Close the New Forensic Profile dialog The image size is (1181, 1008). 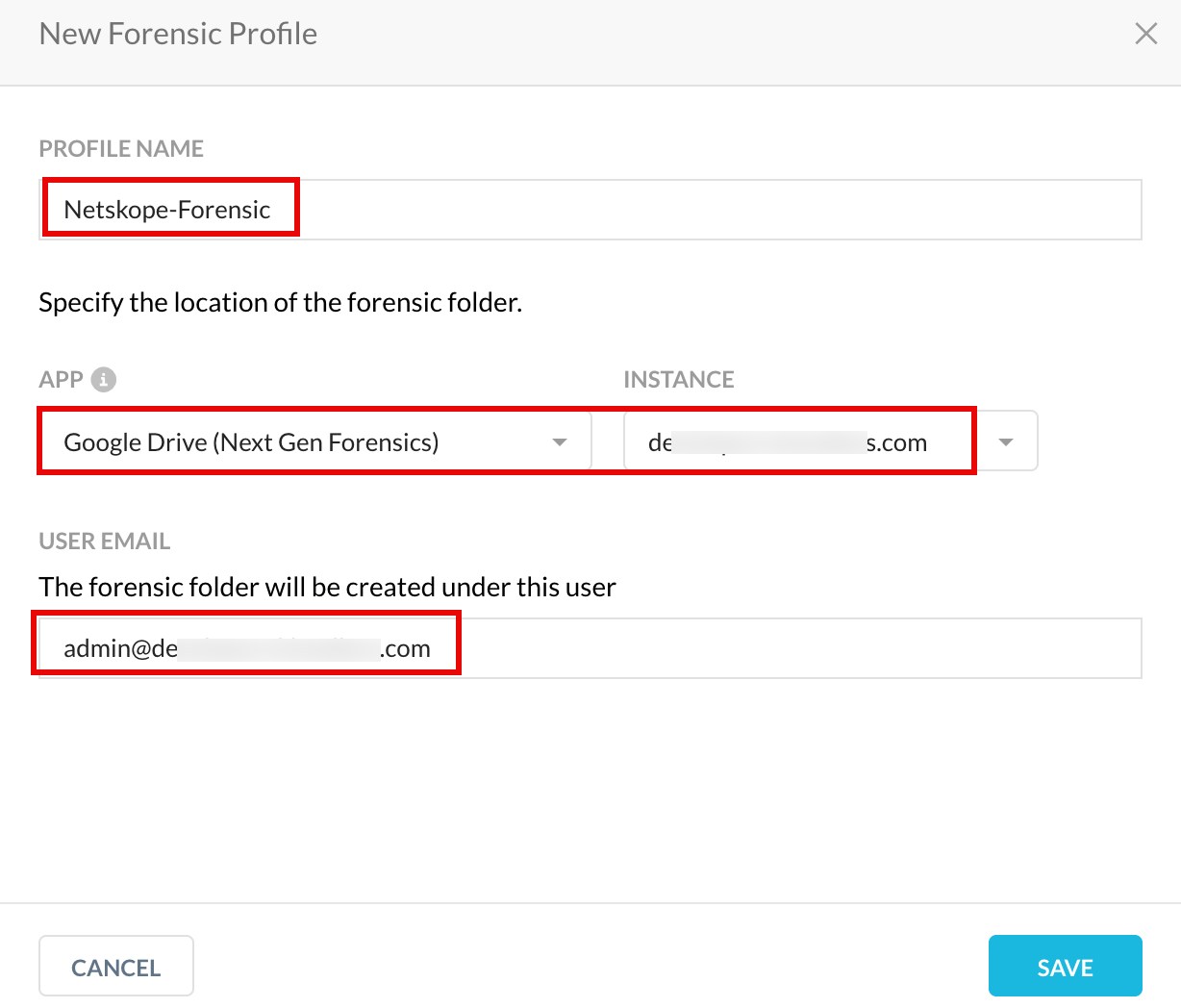click(1145, 34)
